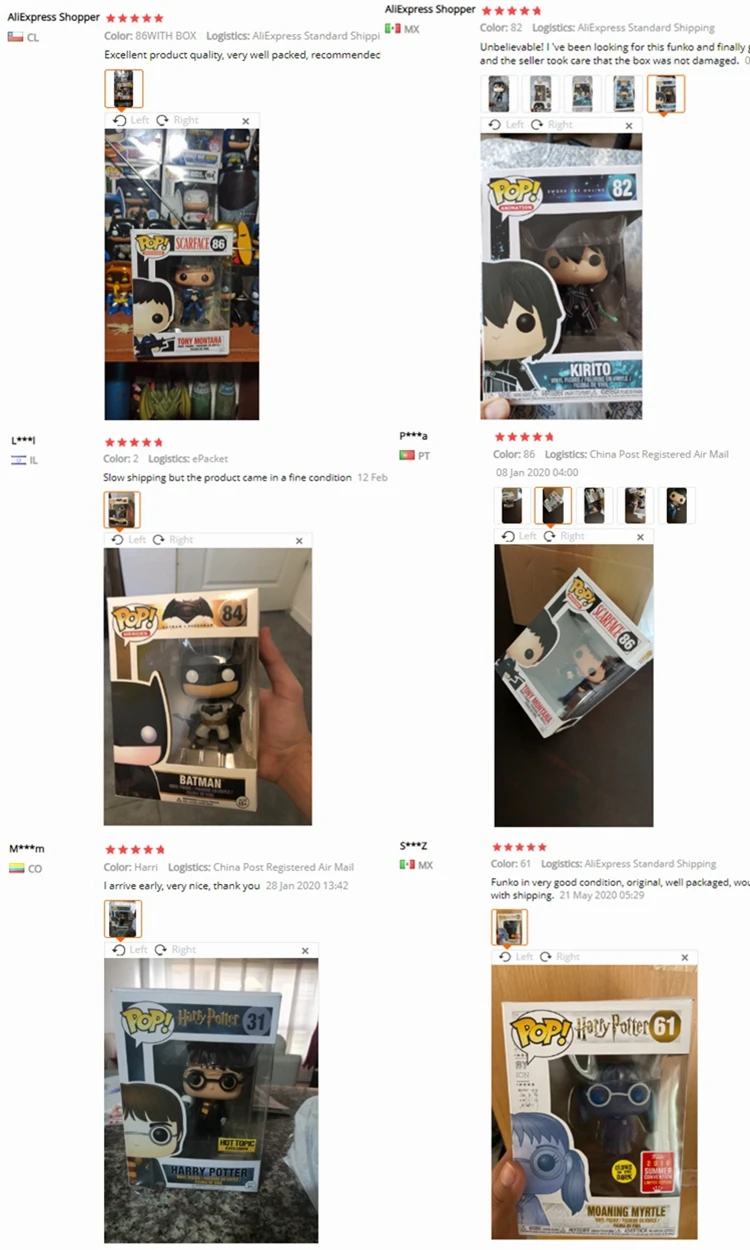Screen dimensions: 750x1250
Task: Rotate the Harry Potter 31 photo left
Action: (x=130, y=950)
